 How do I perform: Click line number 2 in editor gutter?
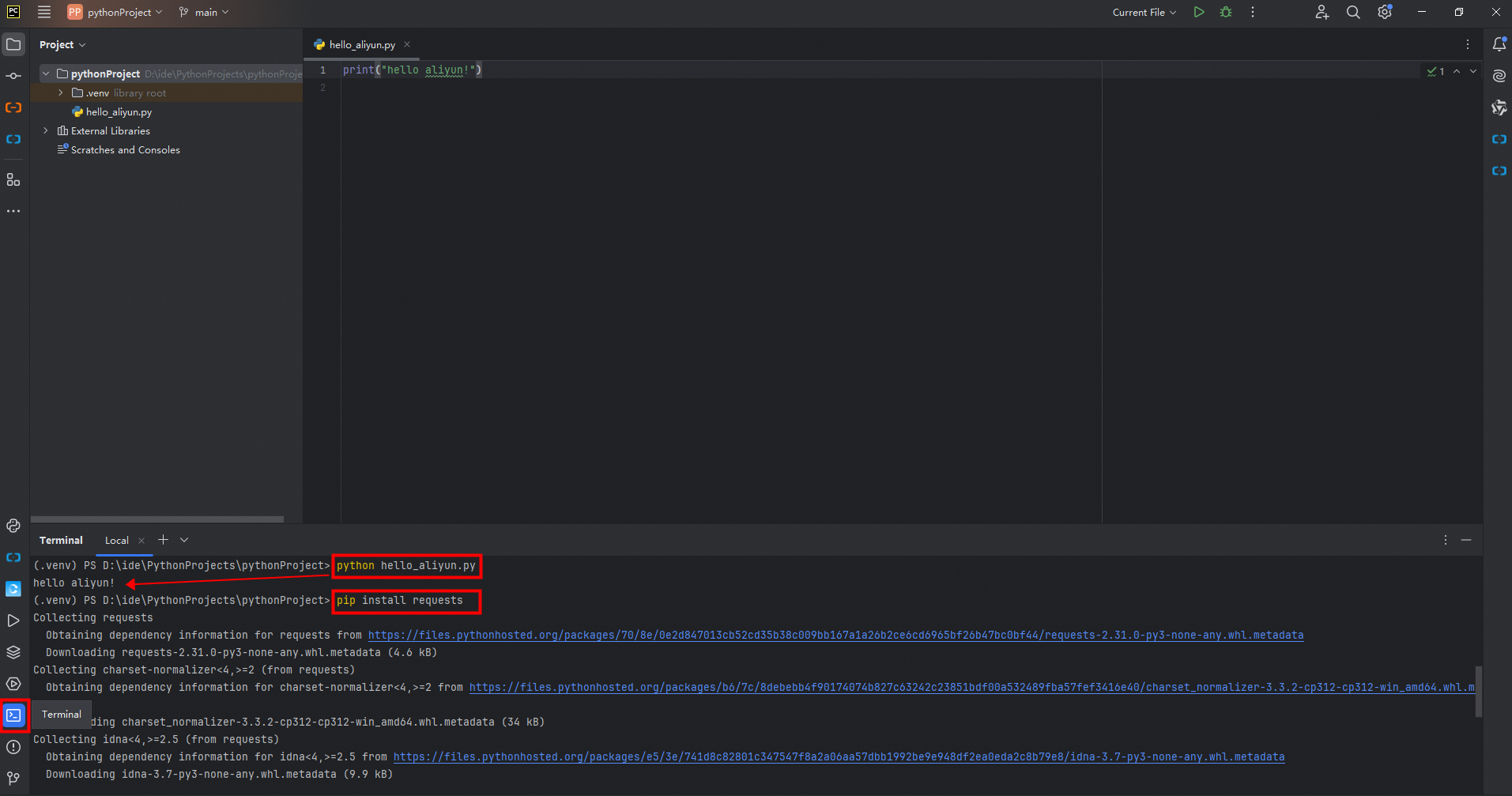[x=322, y=87]
